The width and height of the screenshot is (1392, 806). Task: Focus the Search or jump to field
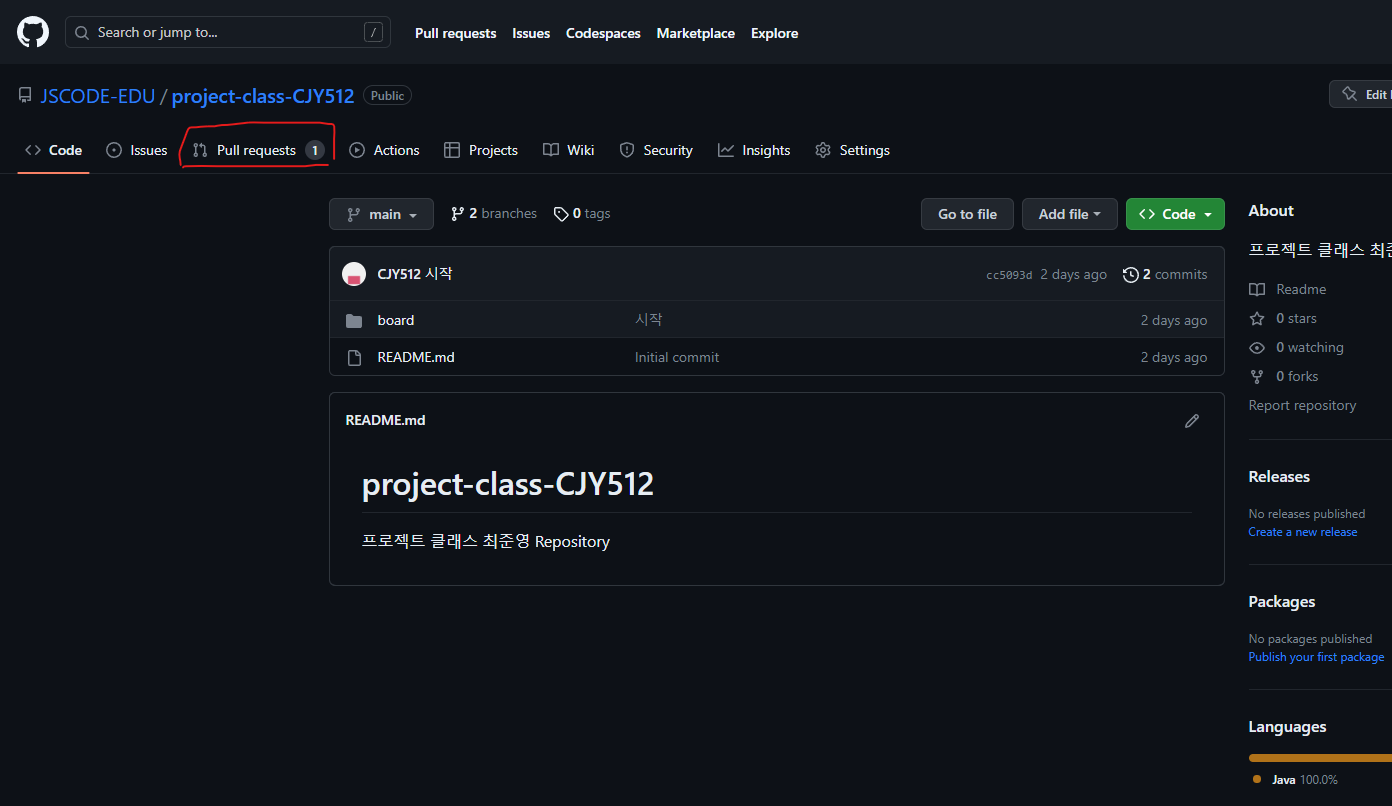click(228, 32)
